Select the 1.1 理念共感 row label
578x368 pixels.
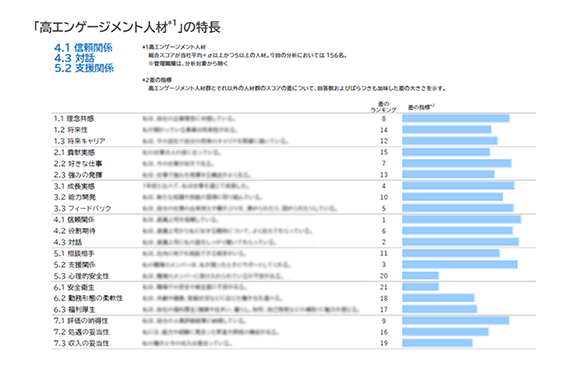point(74,118)
